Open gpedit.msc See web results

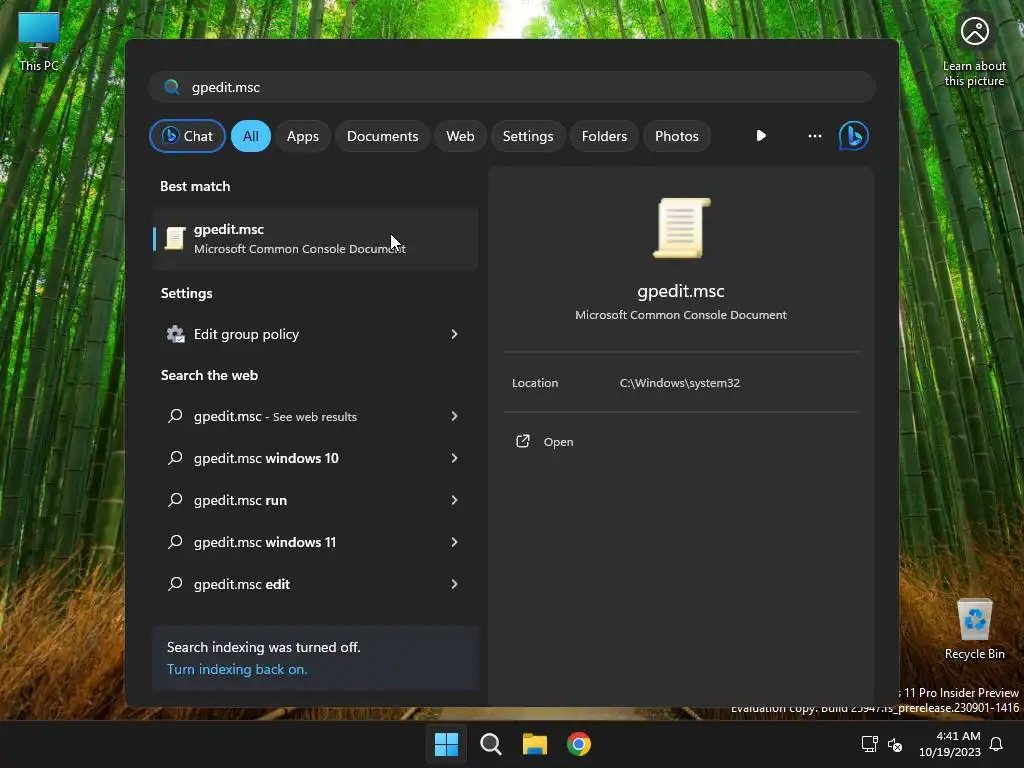coord(315,416)
